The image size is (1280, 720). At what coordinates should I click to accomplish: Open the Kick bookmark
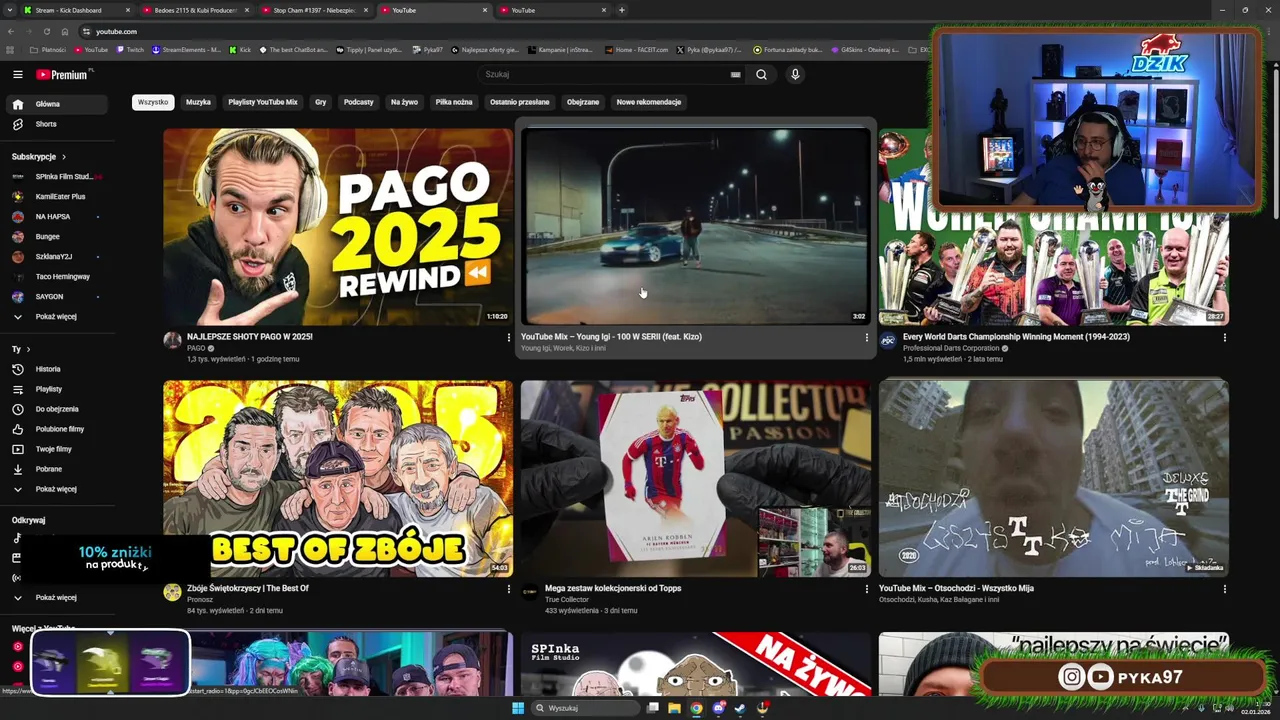(240, 49)
